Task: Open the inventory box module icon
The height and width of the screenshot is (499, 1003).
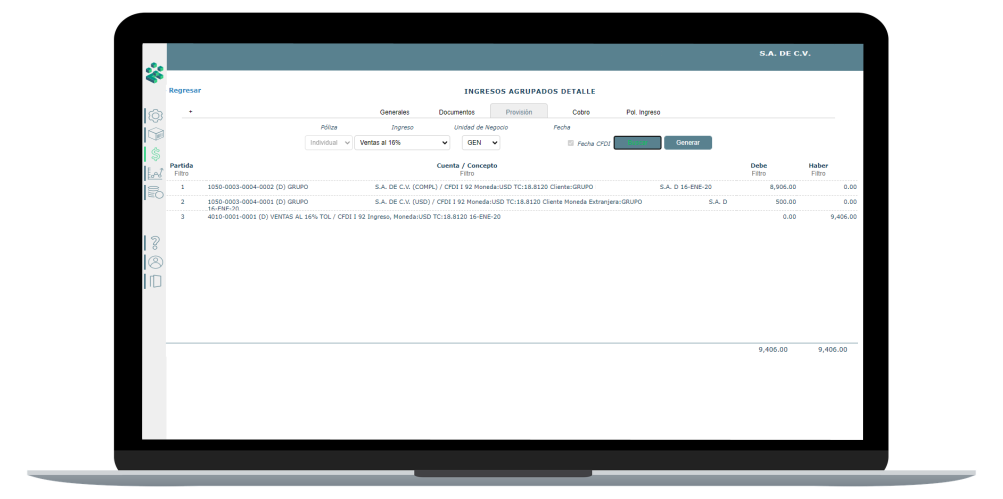Action: tap(155, 135)
